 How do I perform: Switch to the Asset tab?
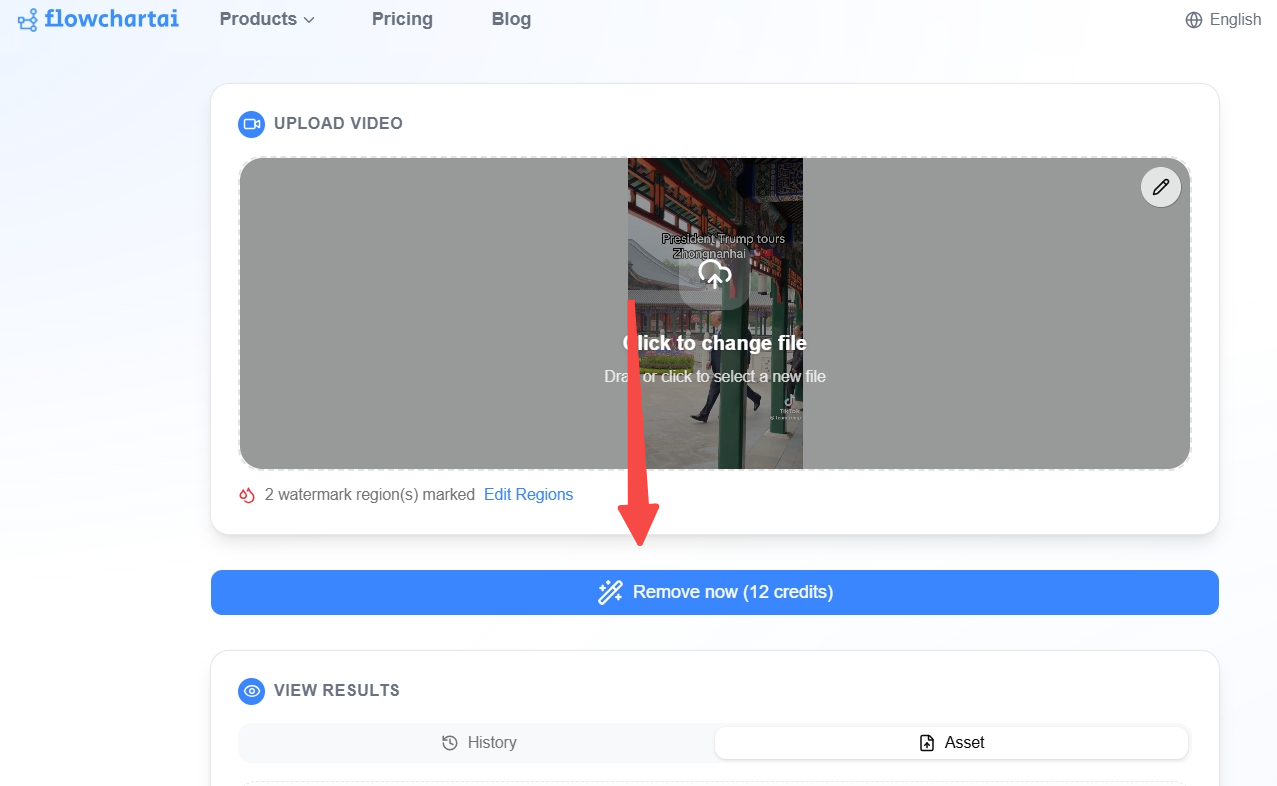click(x=951, y=742)
